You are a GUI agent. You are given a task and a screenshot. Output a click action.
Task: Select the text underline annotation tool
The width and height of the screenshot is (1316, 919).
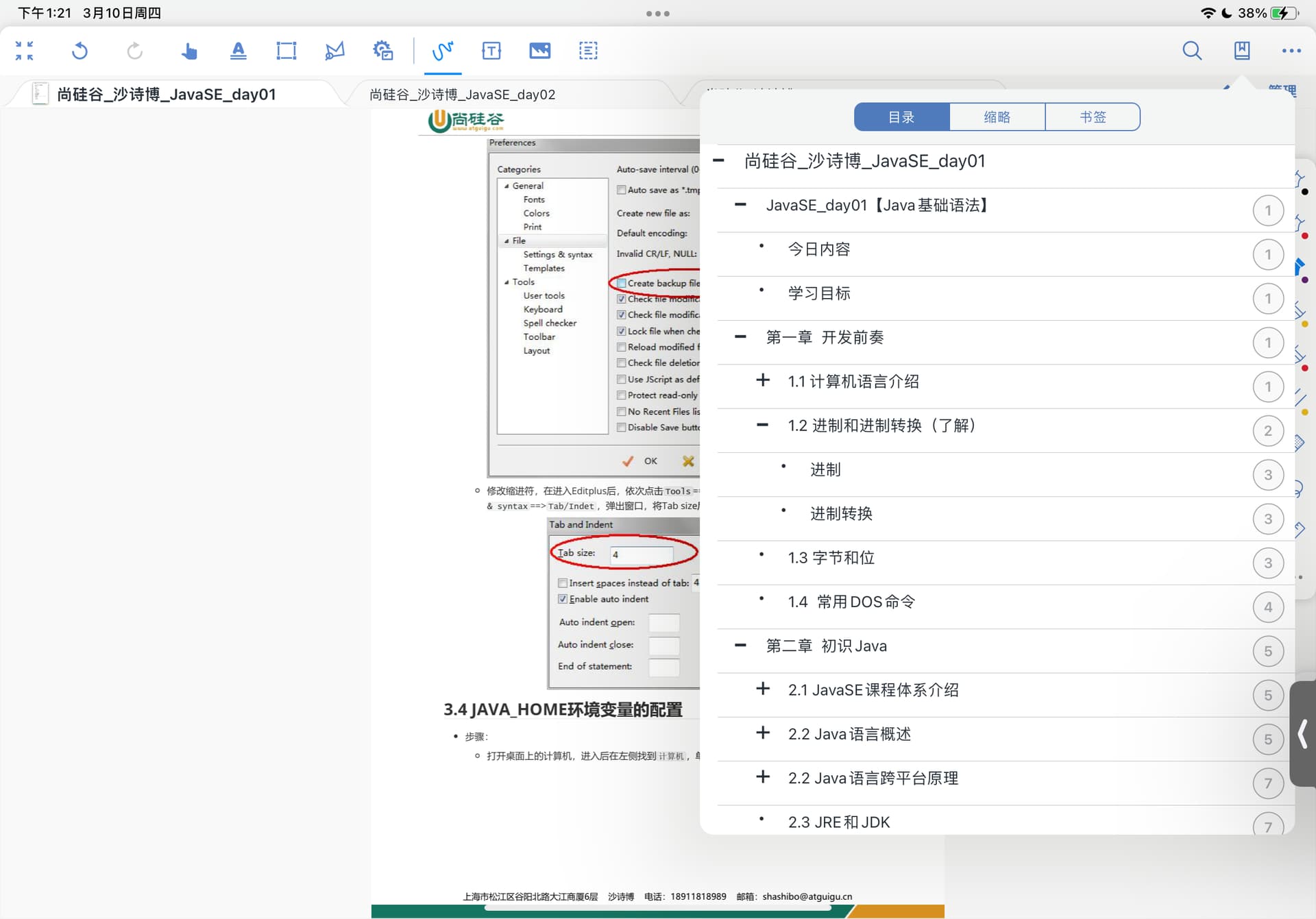pos(238,51)
